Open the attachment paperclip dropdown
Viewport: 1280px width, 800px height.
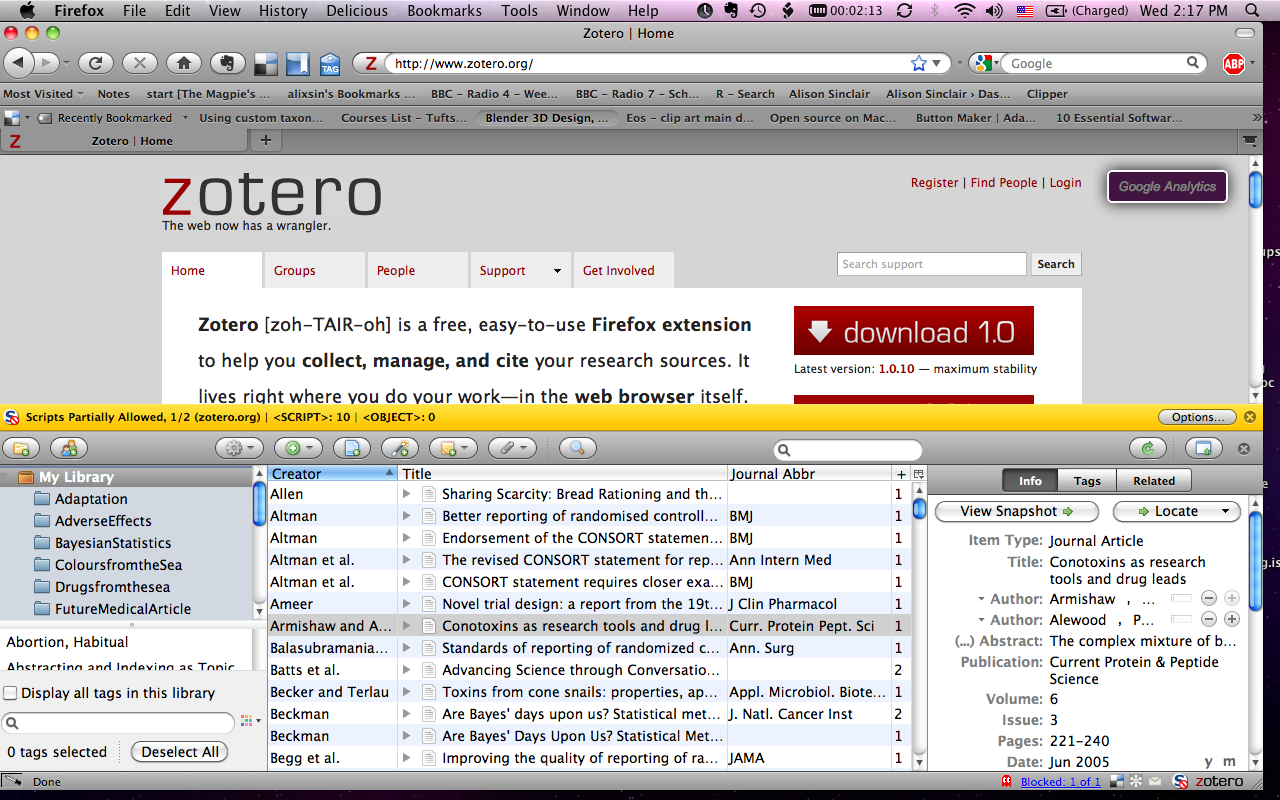[512, 449]
